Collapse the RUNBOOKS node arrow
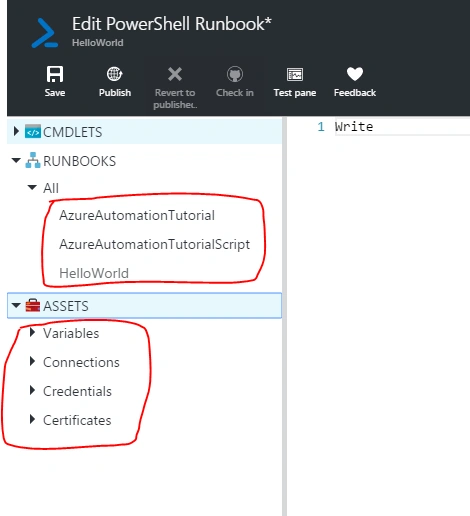Viewport: 470px width, 516px height. [16, 160]
